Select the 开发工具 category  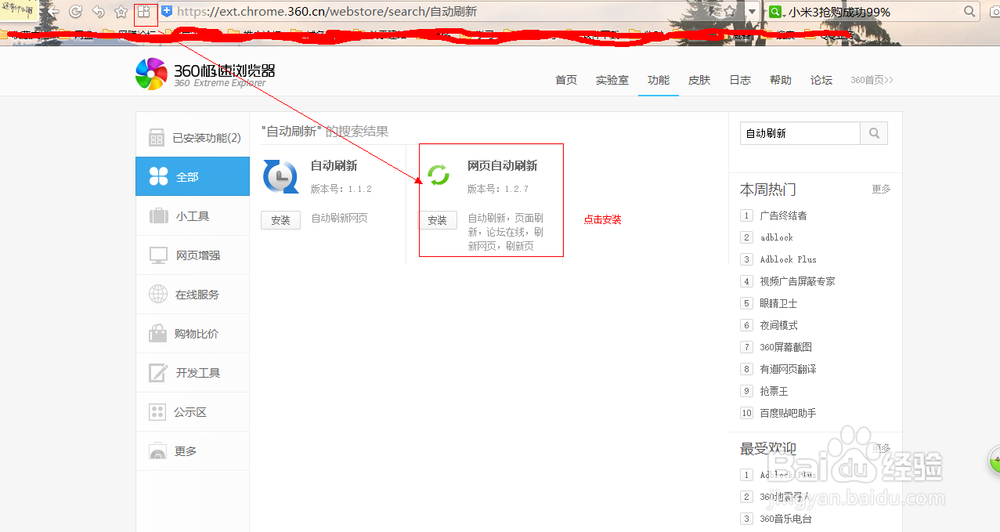coord(193,373)
